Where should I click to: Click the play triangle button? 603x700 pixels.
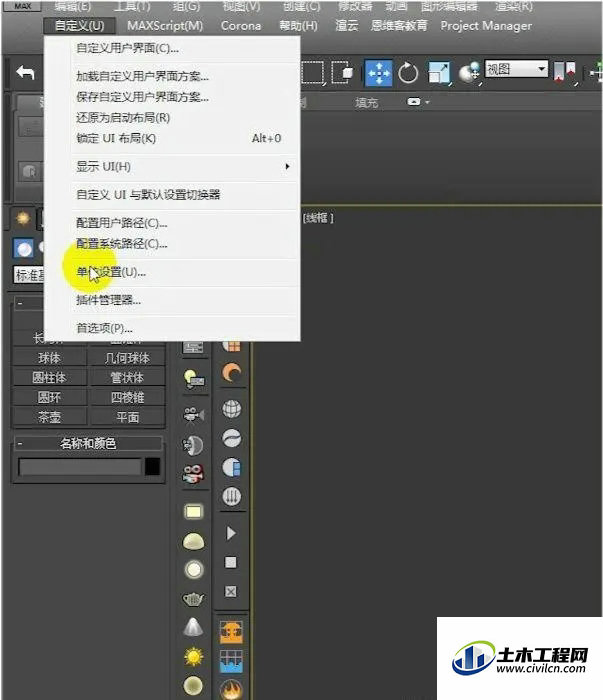tap(231, 533)
